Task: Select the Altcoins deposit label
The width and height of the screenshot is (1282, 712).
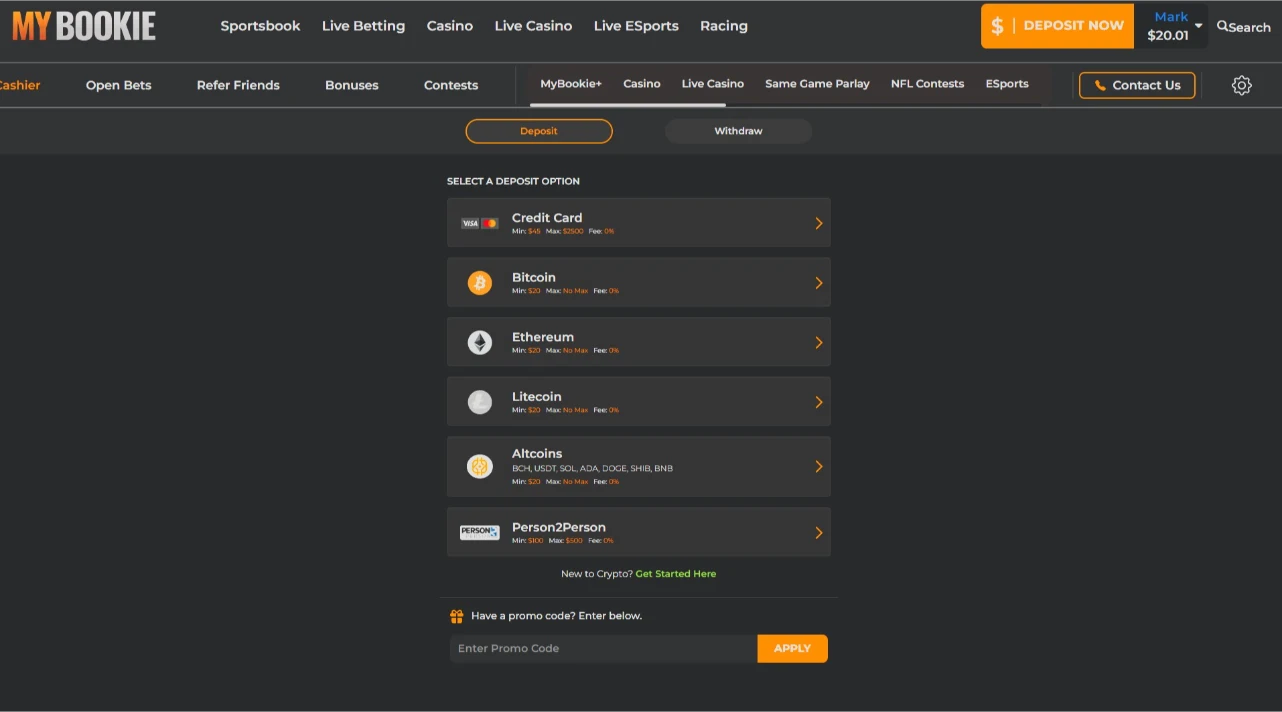Action: tap(537, 453)
